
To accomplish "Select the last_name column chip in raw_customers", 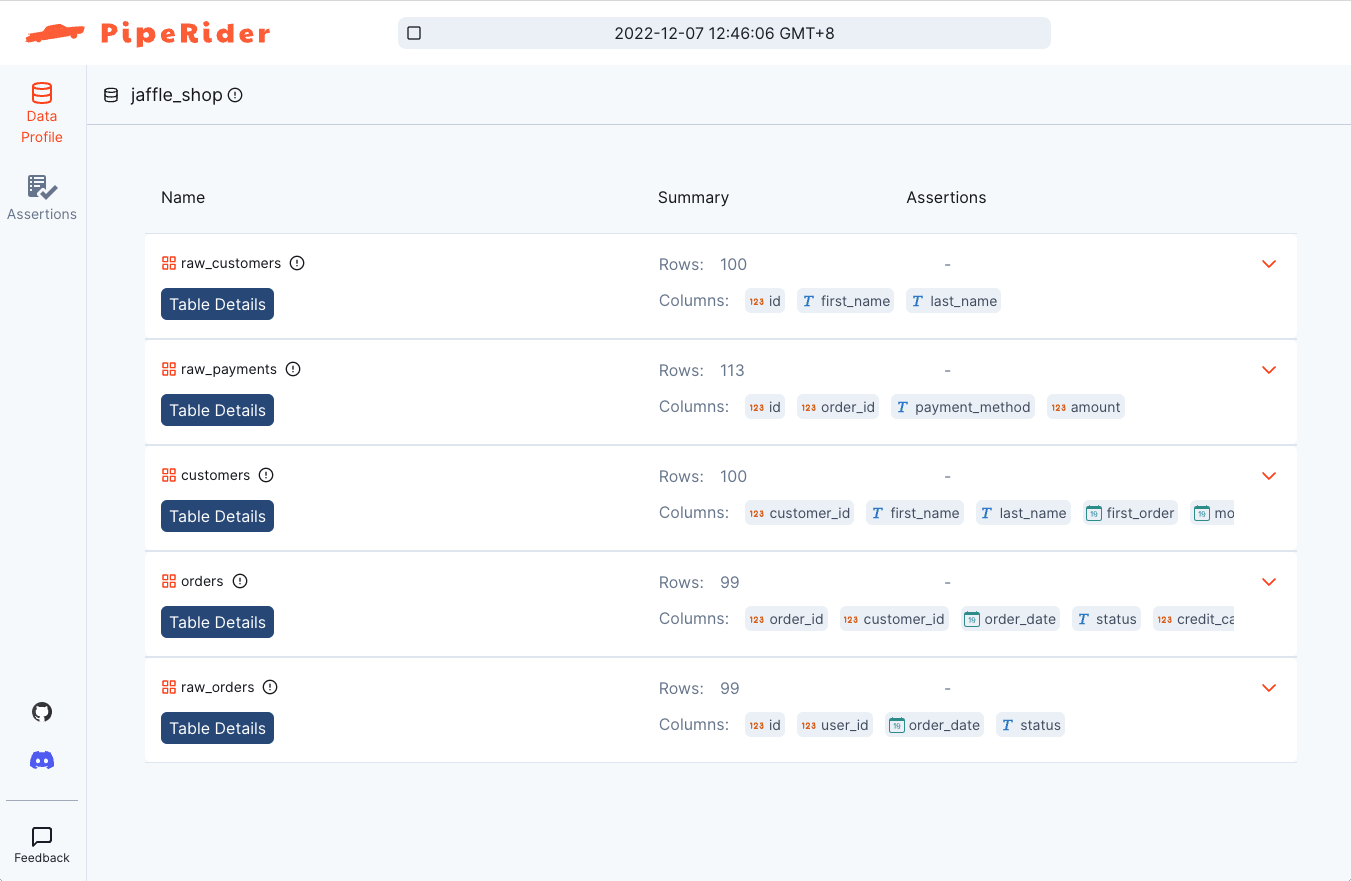I will click(954, 301).
